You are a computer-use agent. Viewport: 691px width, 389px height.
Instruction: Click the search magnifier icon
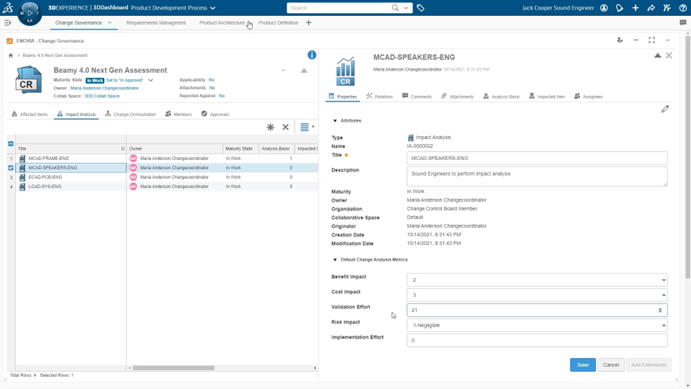(395, 8)
